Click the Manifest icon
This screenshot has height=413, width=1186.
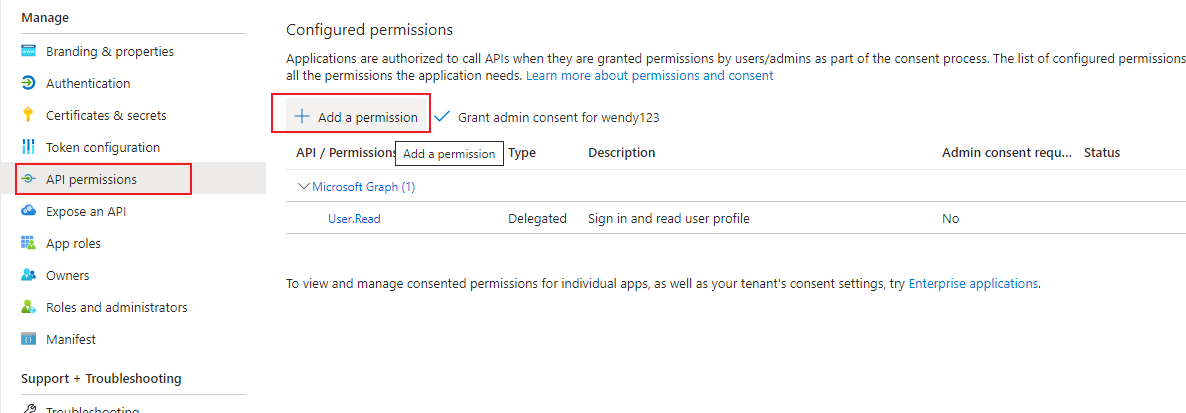click(29, 339)
